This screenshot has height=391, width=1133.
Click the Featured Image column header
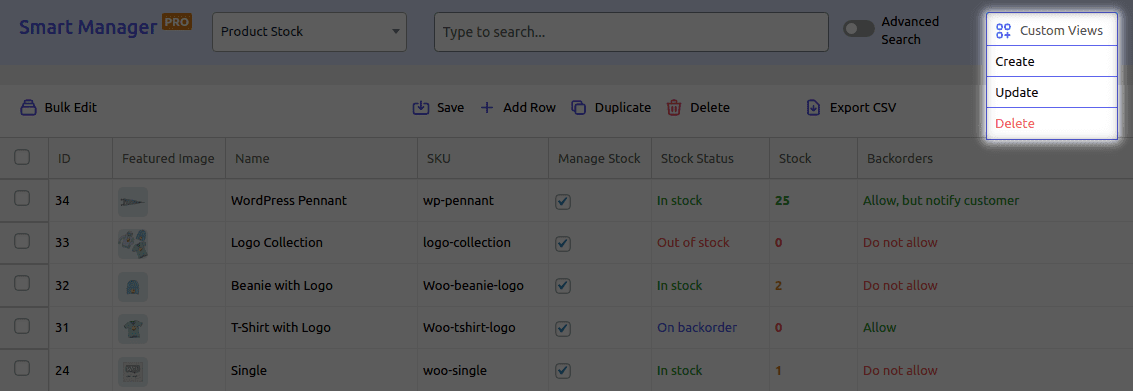[168, 158]
